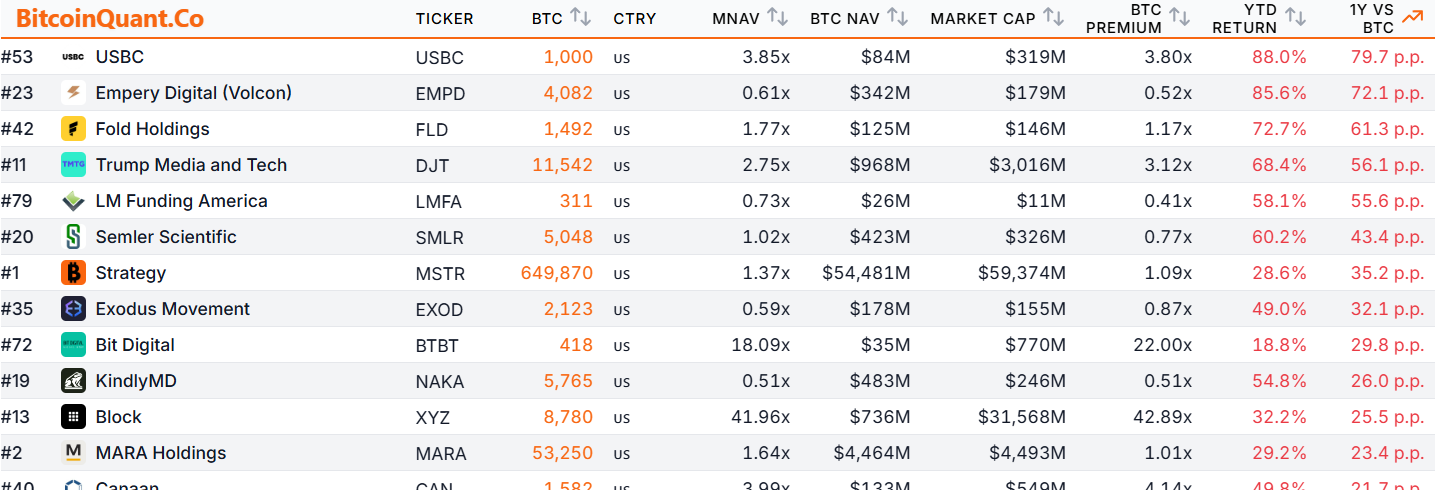Click the KindlyMD logo icon

click(73, 381)
